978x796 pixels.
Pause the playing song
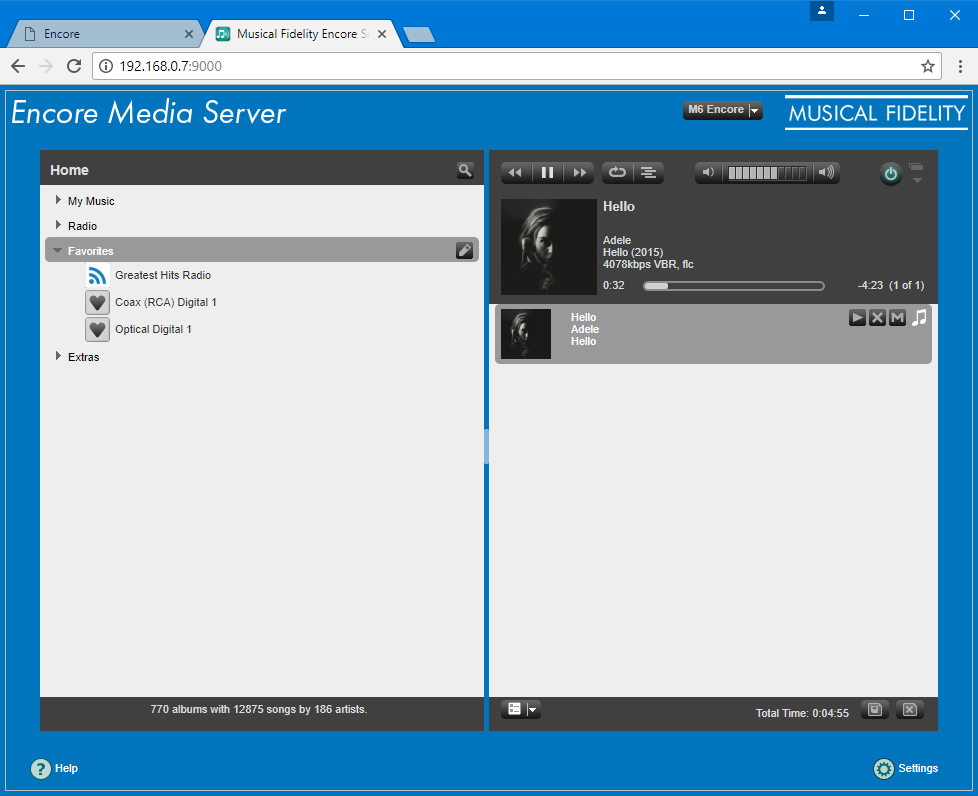click(x=547, y=173)
